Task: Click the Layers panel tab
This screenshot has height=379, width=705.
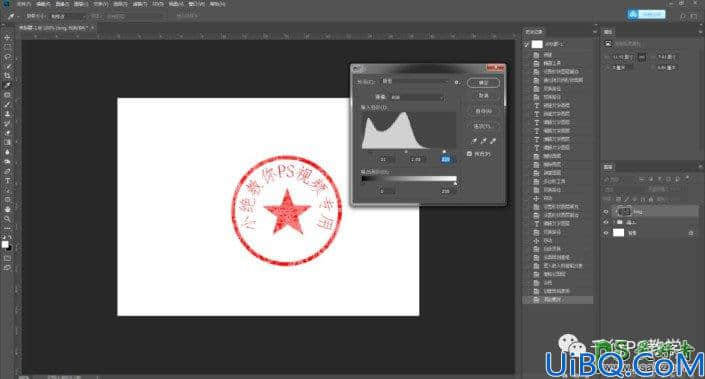Action: tap(608, 167)
